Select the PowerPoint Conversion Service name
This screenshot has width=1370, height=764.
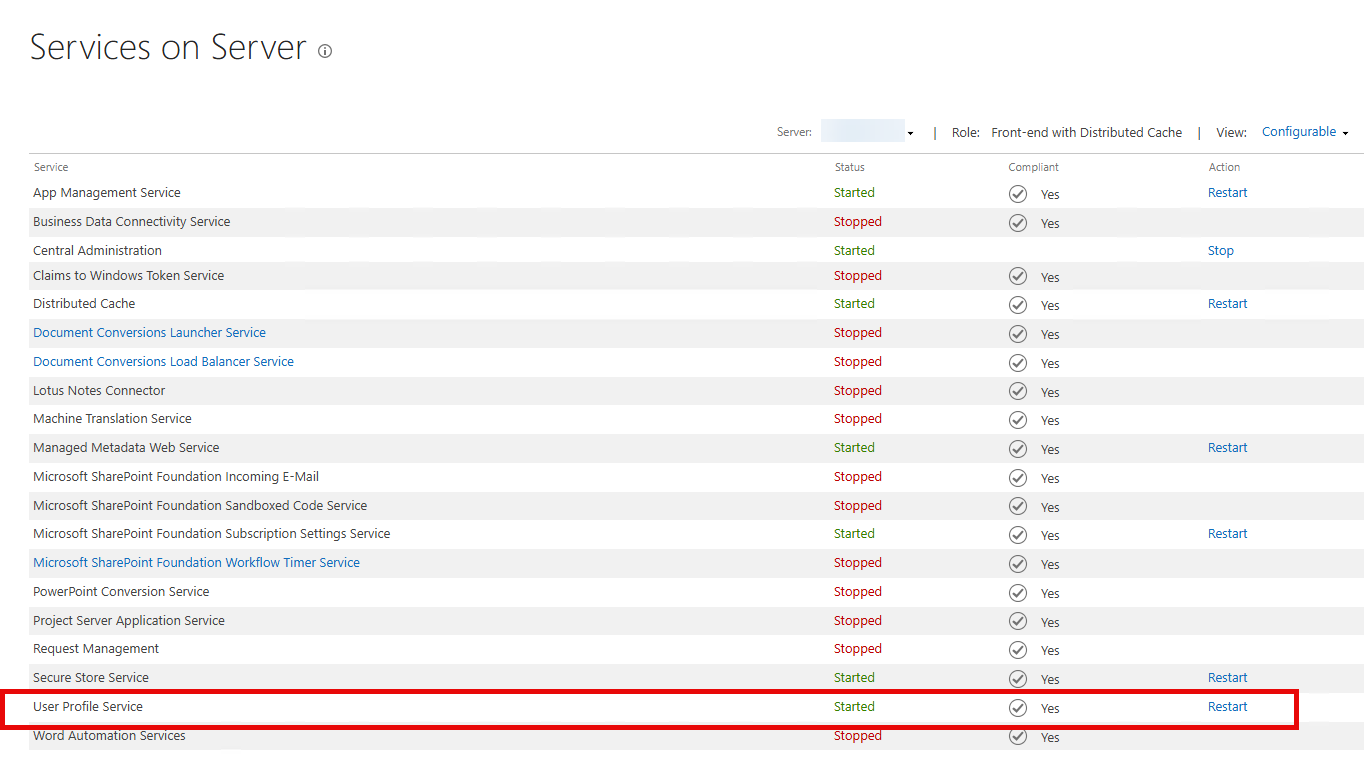coord(121,592)
